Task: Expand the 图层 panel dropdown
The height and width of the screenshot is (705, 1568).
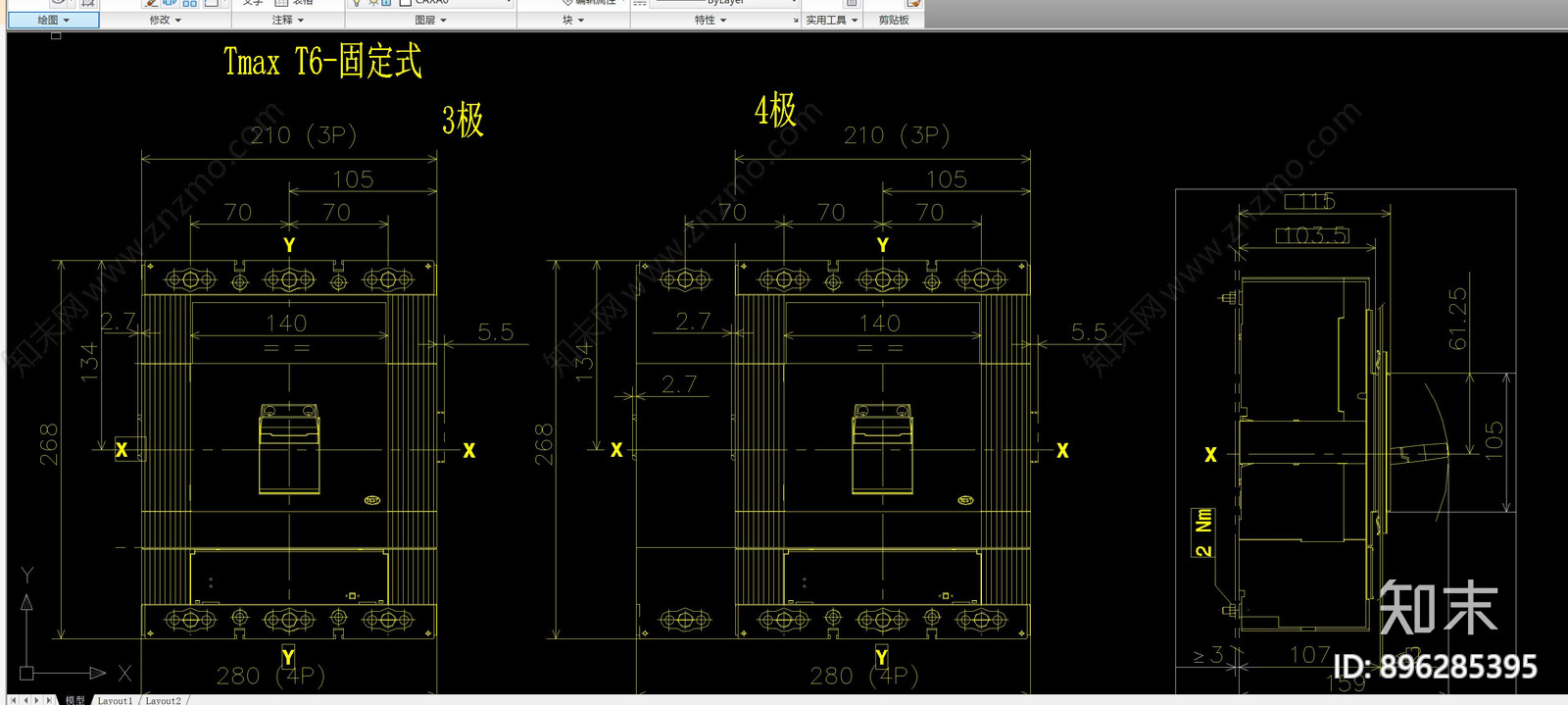Action: pyautogui.click(x=431, y=20)
